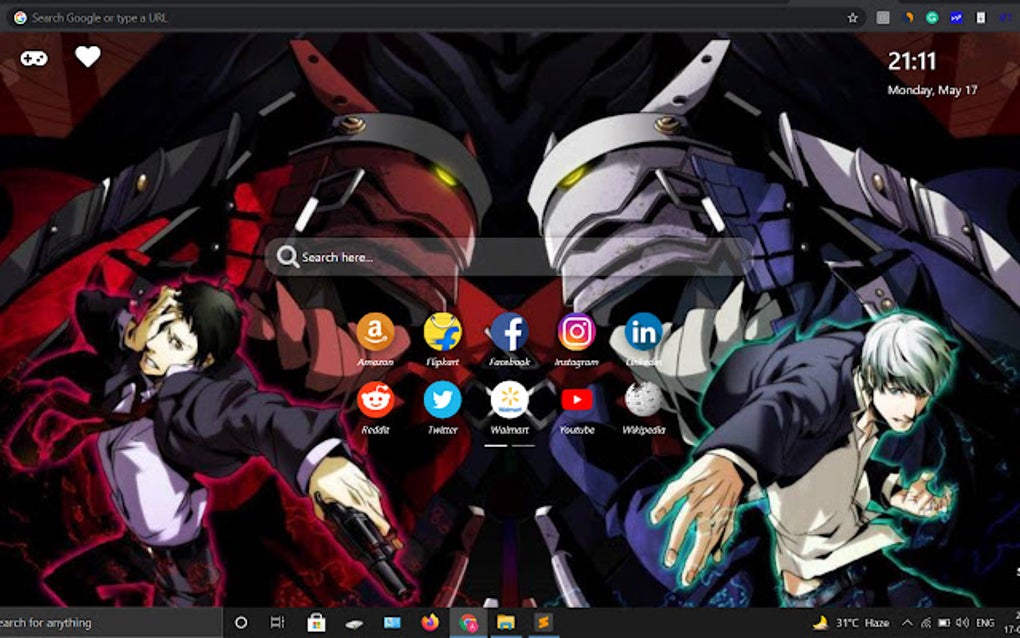Click the gamepad icon in top-left corner
The image size is (1020, 638).
tap(33, 59)
